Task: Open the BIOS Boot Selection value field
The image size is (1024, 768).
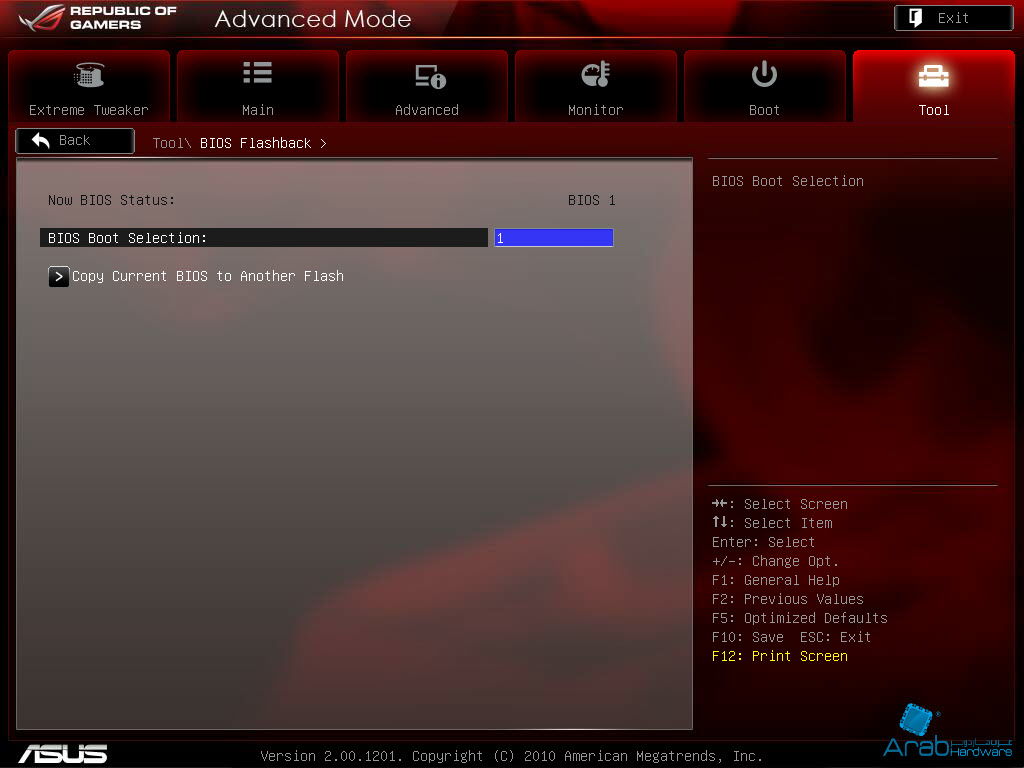Action: click(554, 238)
